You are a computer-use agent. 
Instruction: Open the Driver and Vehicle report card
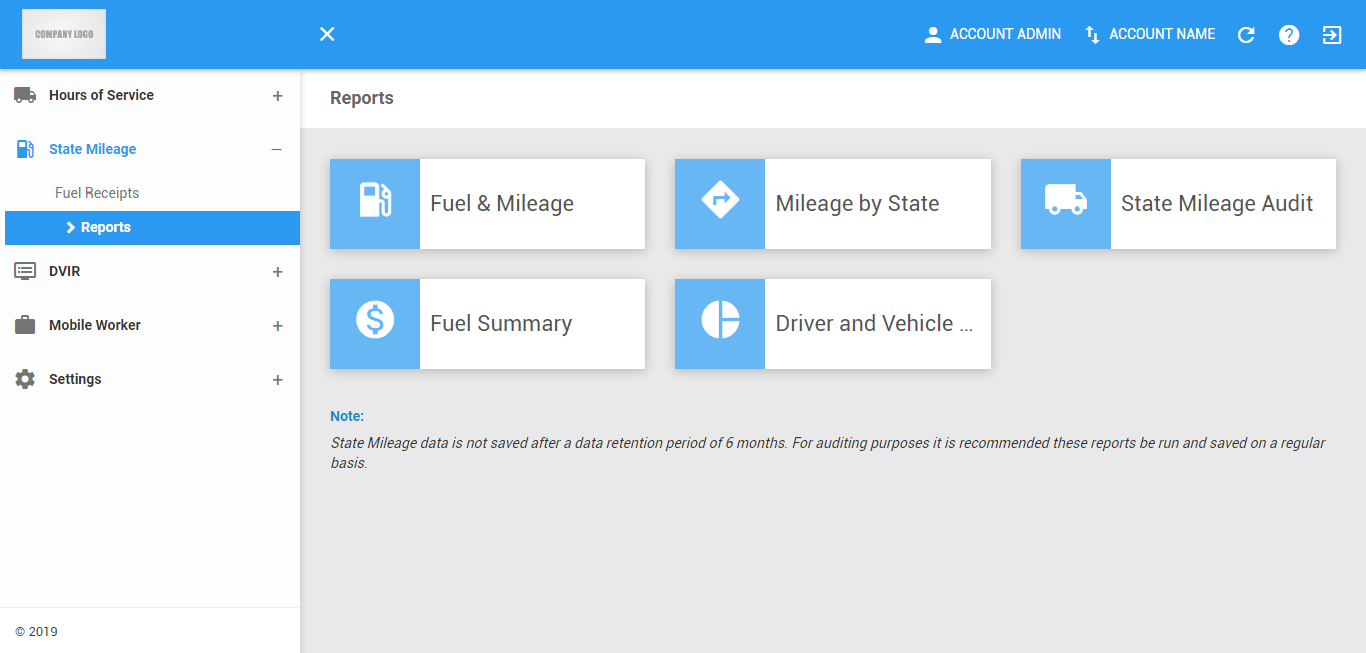pyautogui.click(x=833, y=324)
